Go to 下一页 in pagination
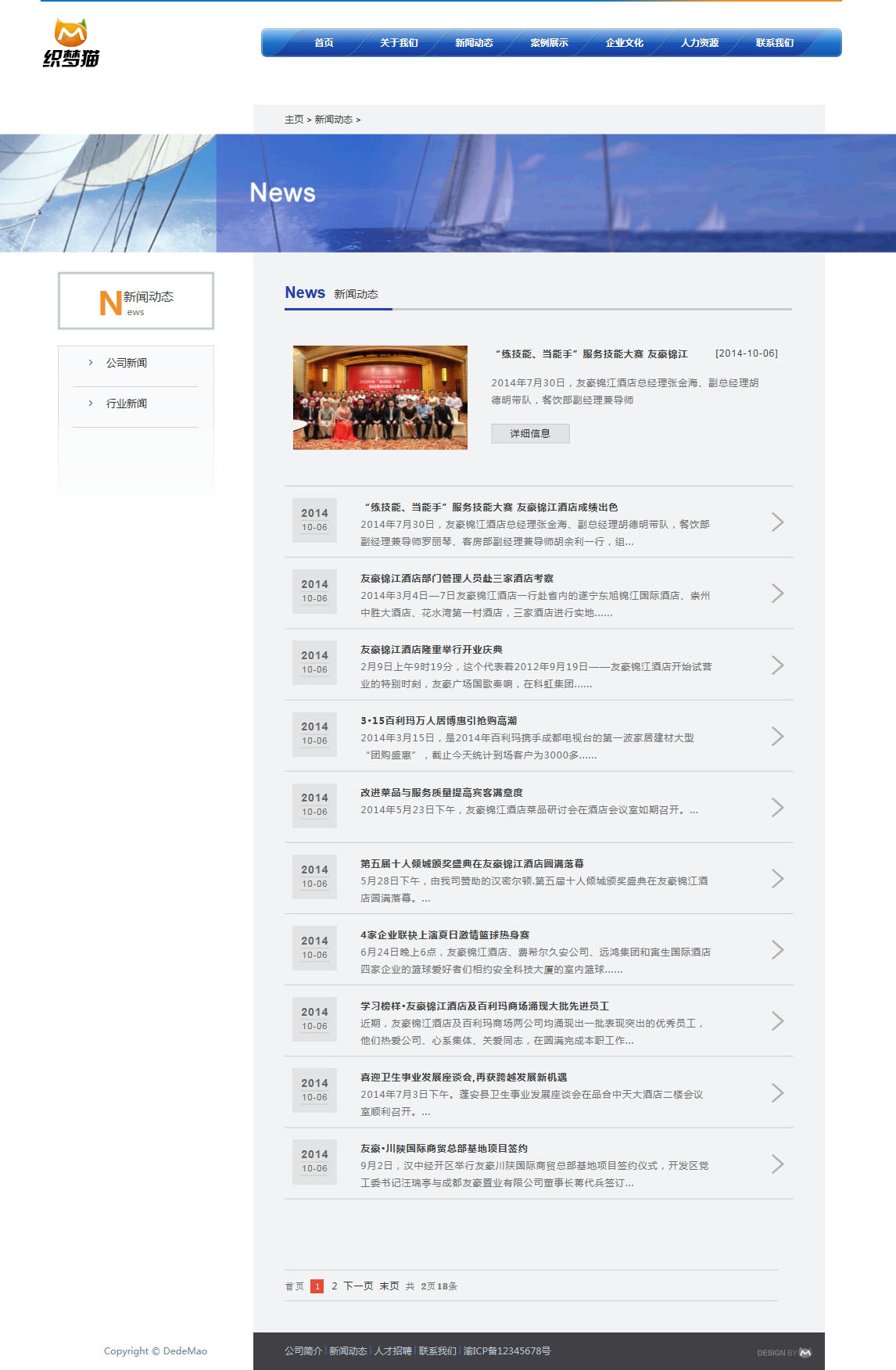 tap(358, 1286)
